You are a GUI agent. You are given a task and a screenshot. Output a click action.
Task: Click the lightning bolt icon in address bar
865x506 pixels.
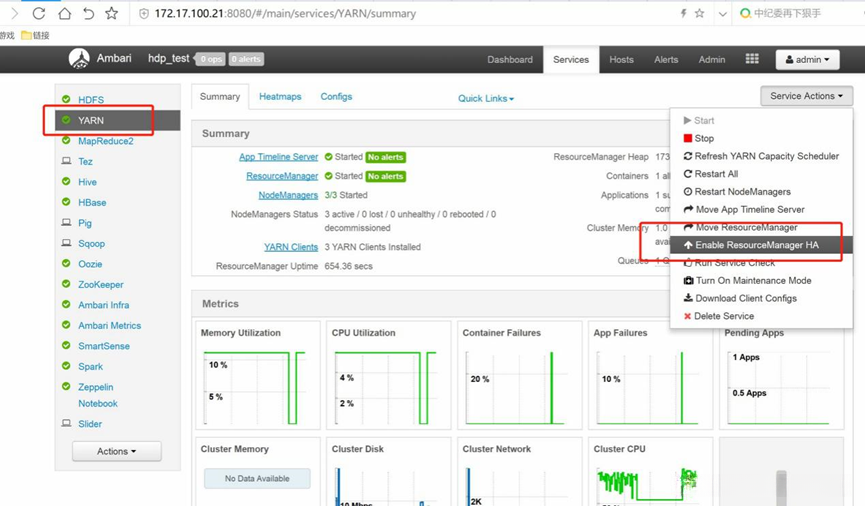[683, 13]
